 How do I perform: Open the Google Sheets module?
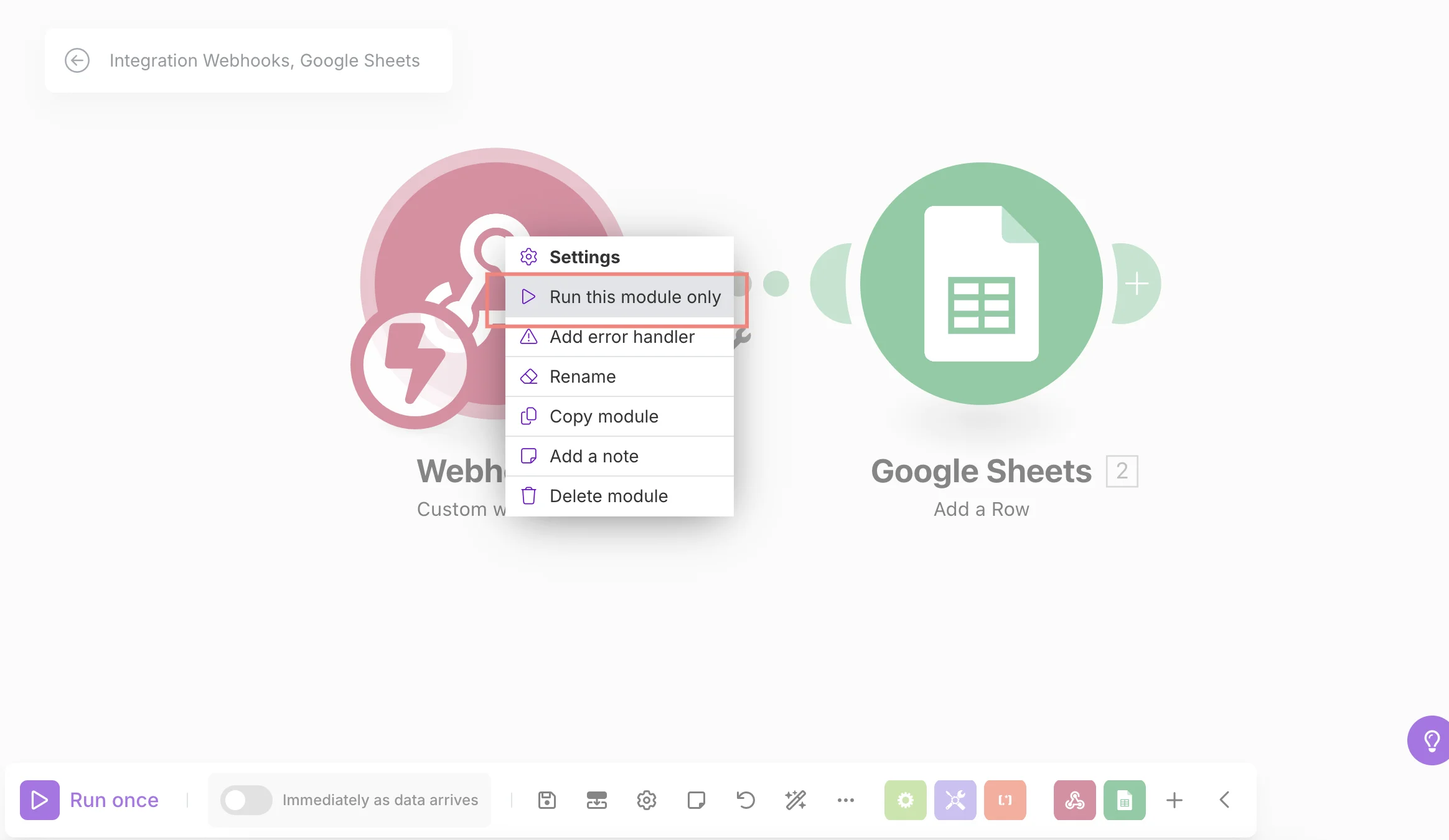tap(982, 284)
